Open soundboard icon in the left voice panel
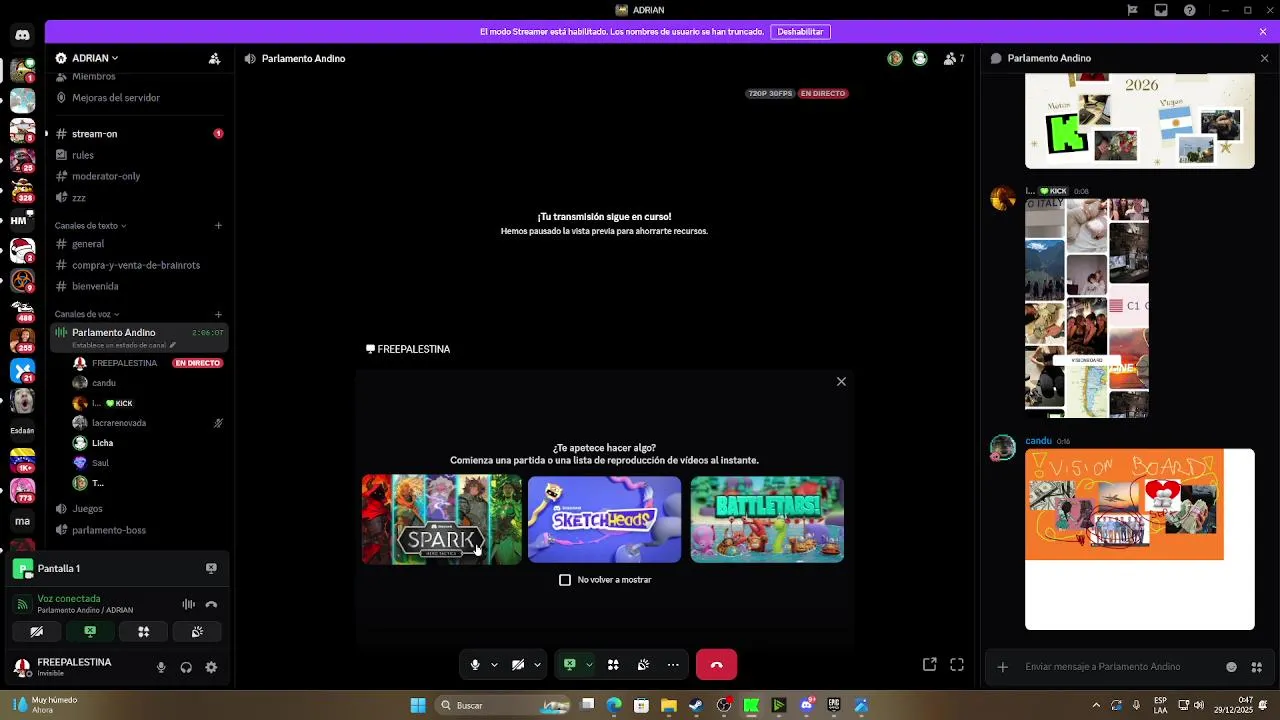 (x=197, y=631)
